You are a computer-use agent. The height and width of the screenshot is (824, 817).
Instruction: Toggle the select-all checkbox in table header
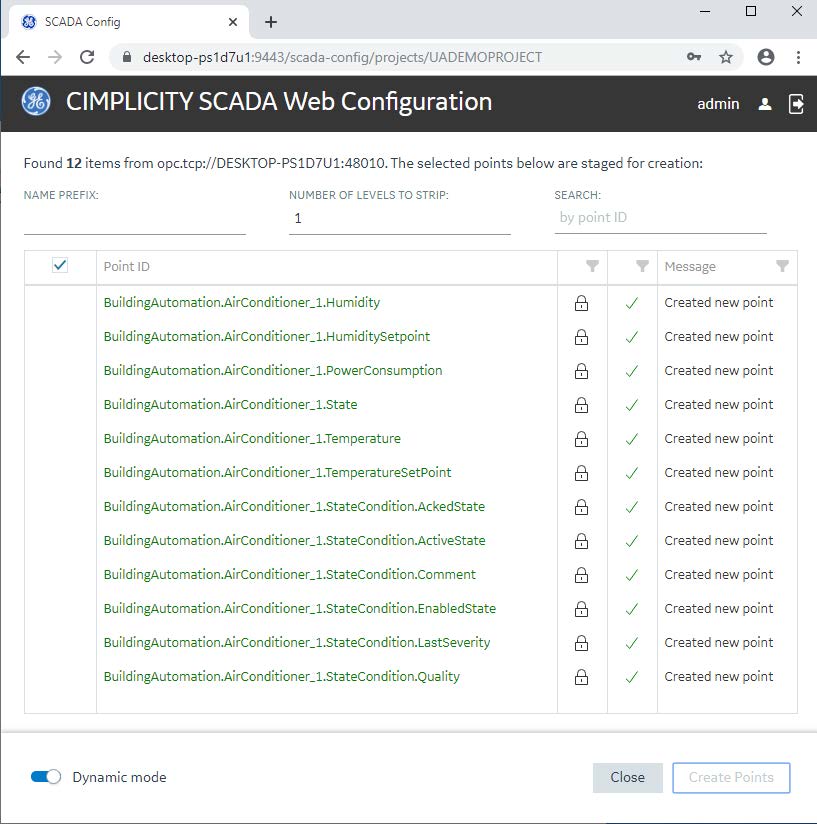(60, 265)
